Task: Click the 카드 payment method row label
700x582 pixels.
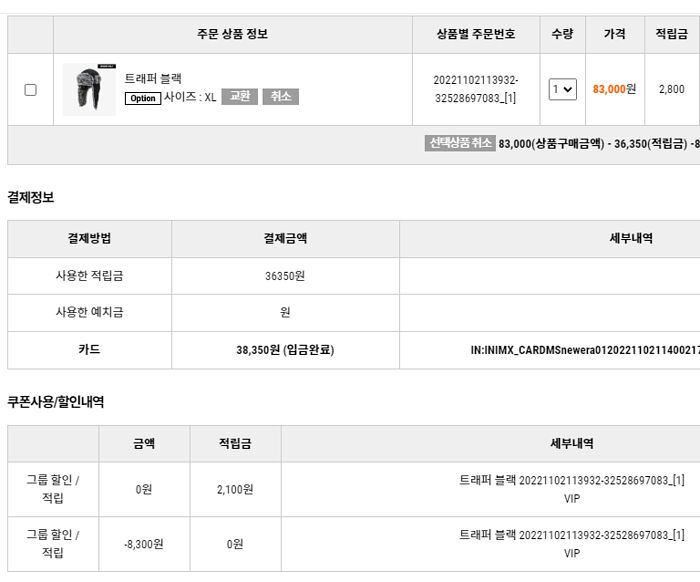Action: click(89, 350)
